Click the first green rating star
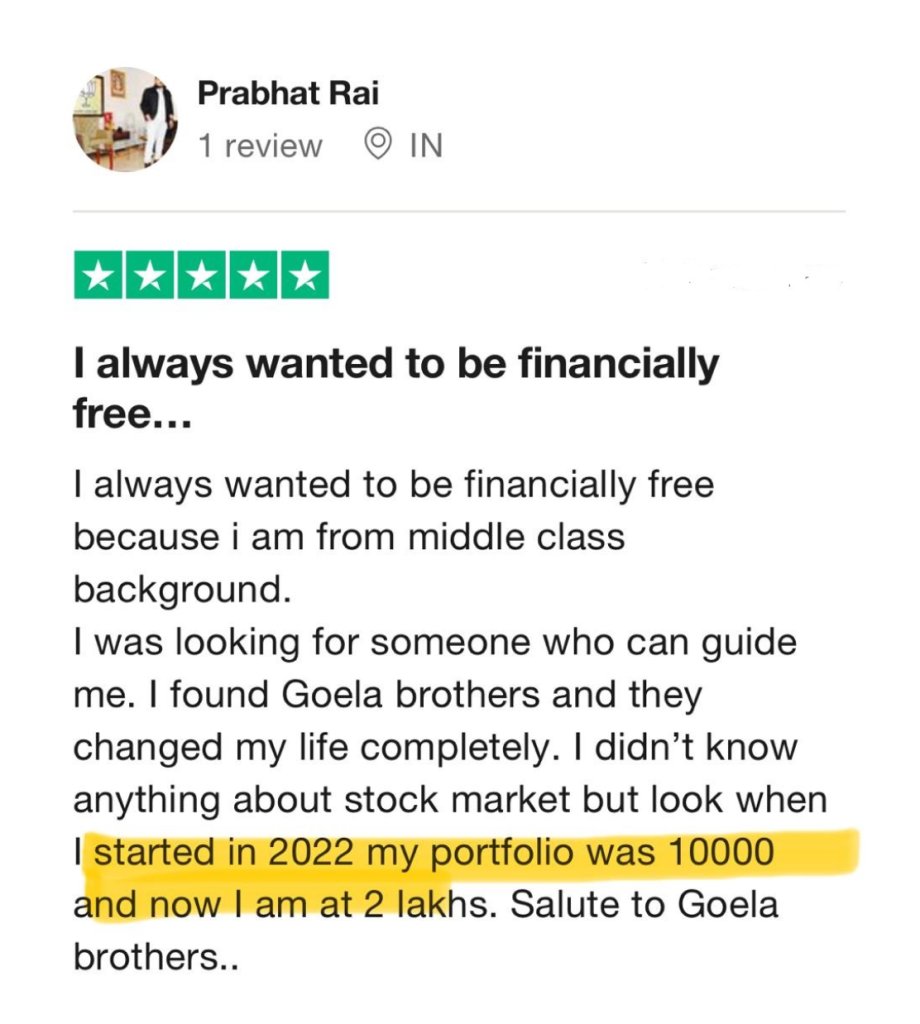The height and width of the screenshot is (1024, 920). tap(98, 276)
